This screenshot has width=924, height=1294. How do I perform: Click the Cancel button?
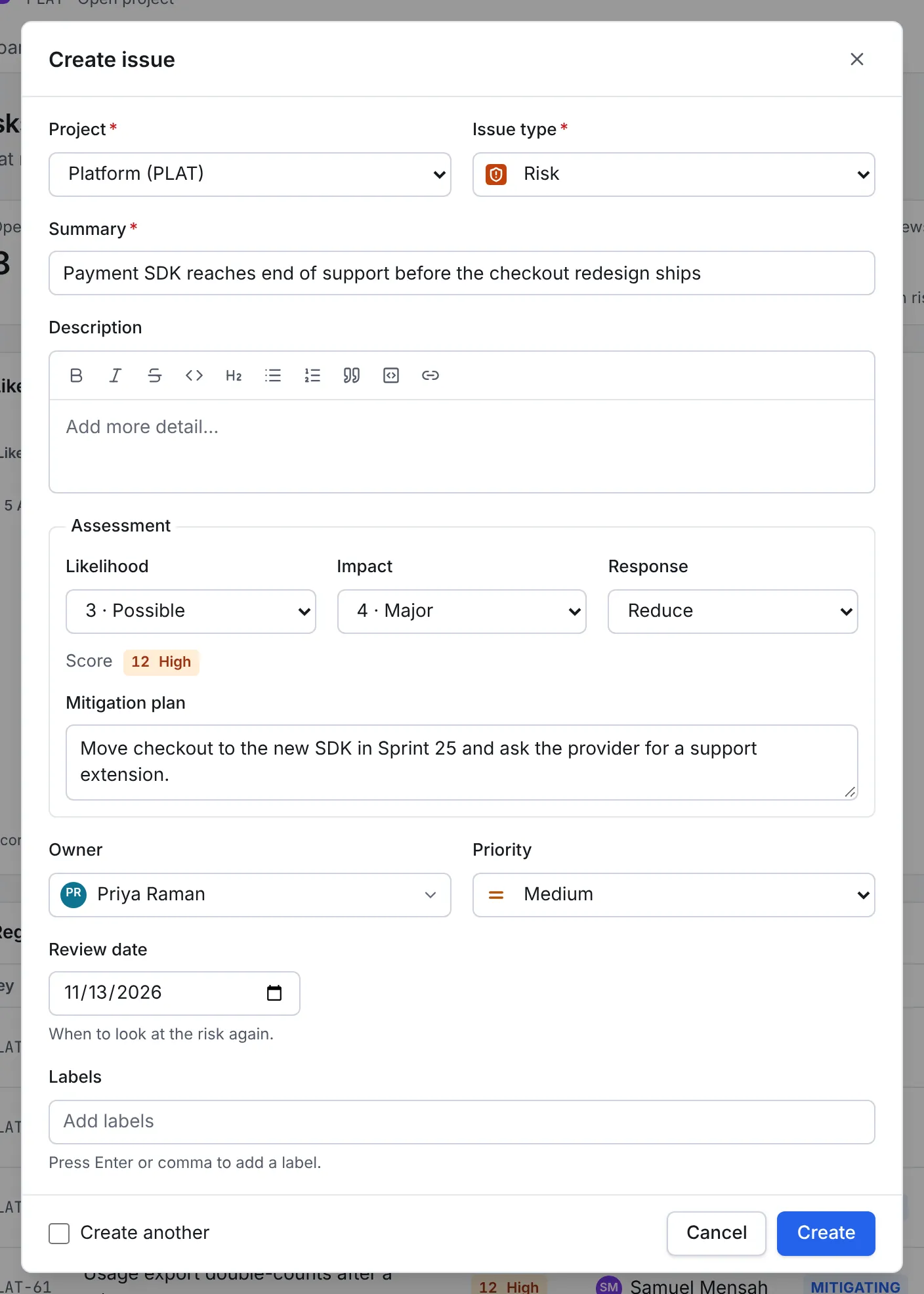(x=717, y=1234)
